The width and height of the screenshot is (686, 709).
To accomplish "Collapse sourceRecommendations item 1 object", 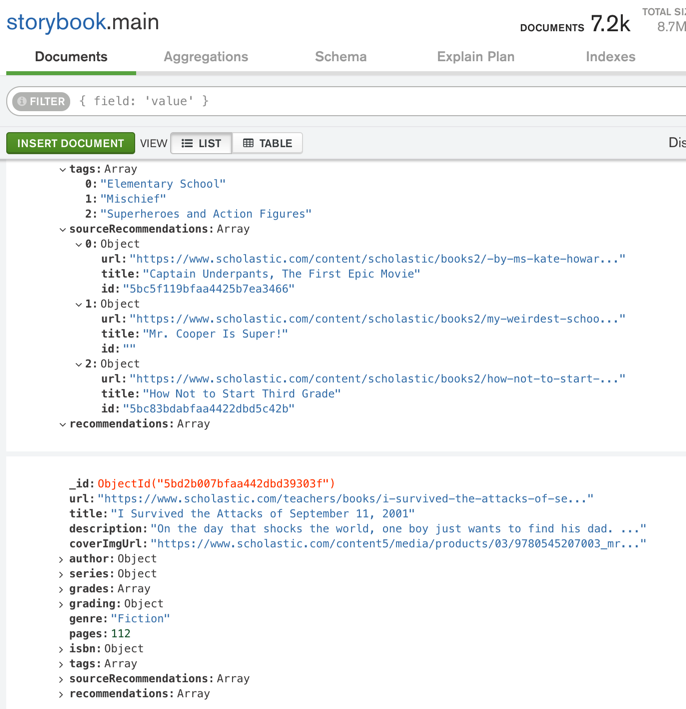I will coord(78,305).
